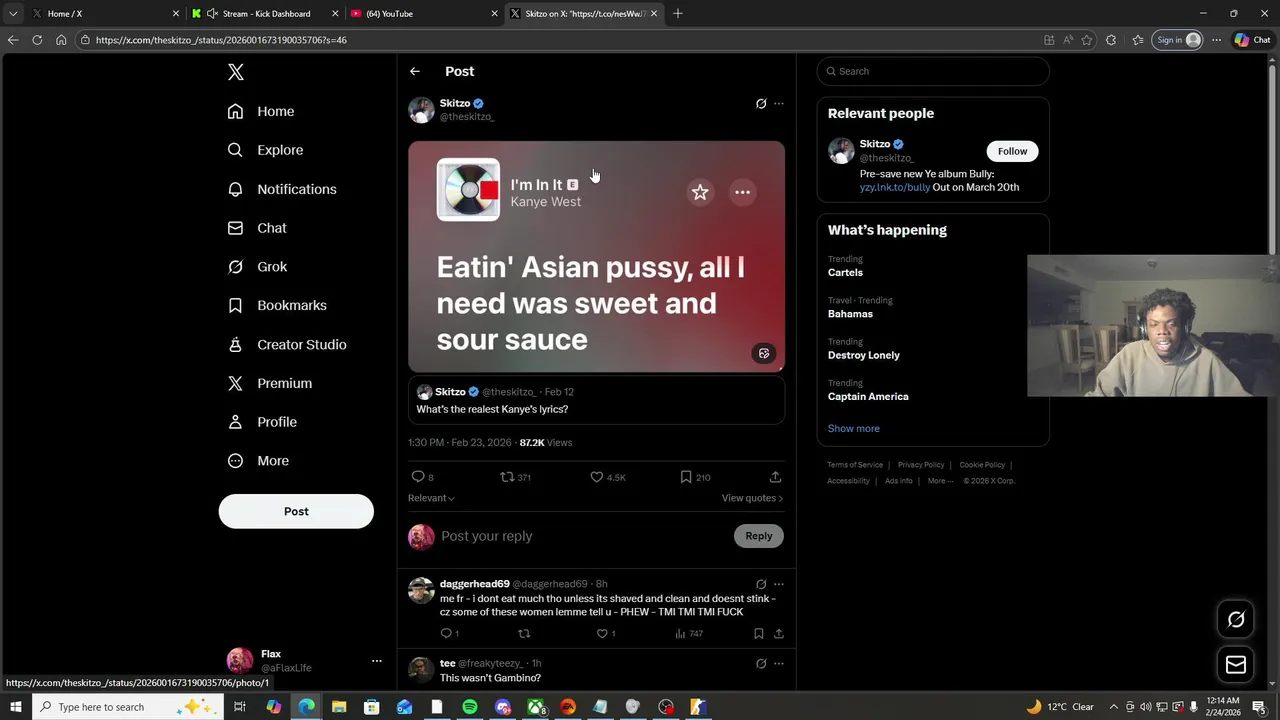
Task: Open Spotify from taskbar
Action: point(470,707)
